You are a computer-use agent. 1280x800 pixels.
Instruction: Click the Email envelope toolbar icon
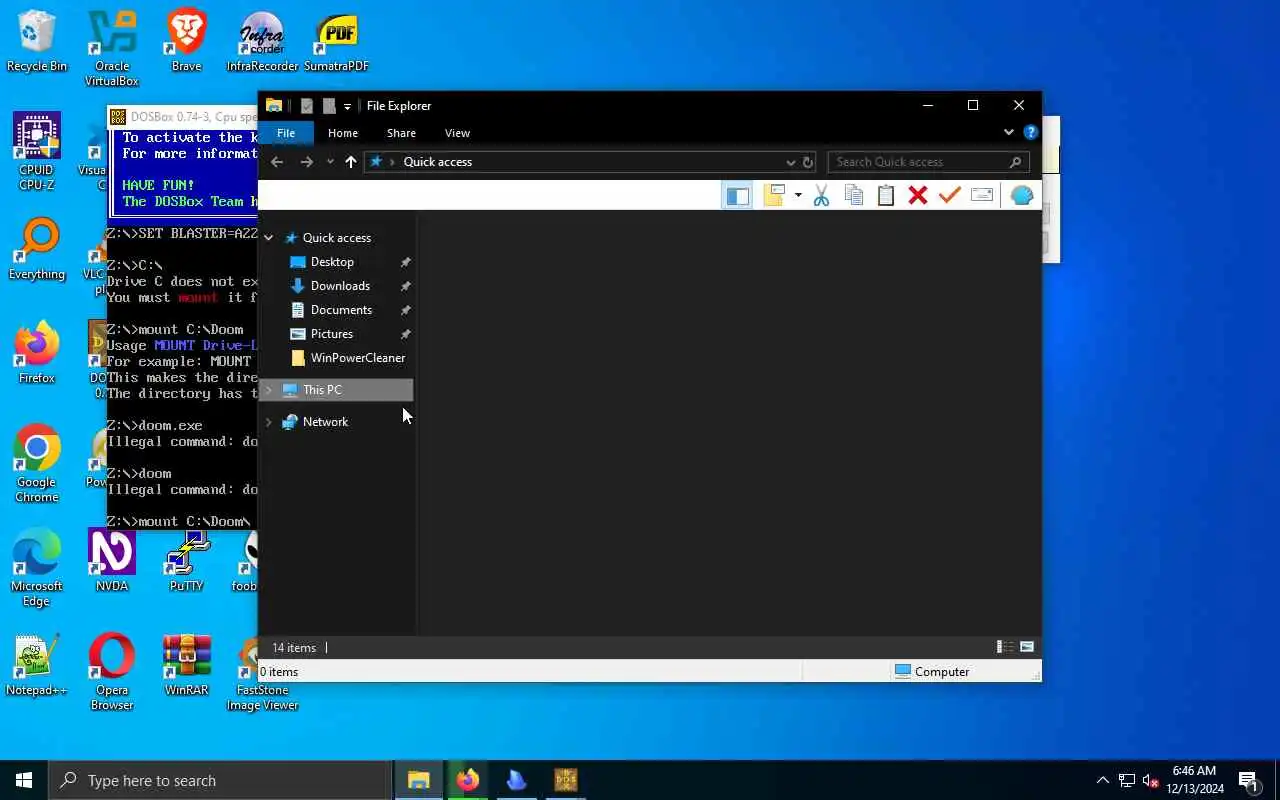click(981, 196)
